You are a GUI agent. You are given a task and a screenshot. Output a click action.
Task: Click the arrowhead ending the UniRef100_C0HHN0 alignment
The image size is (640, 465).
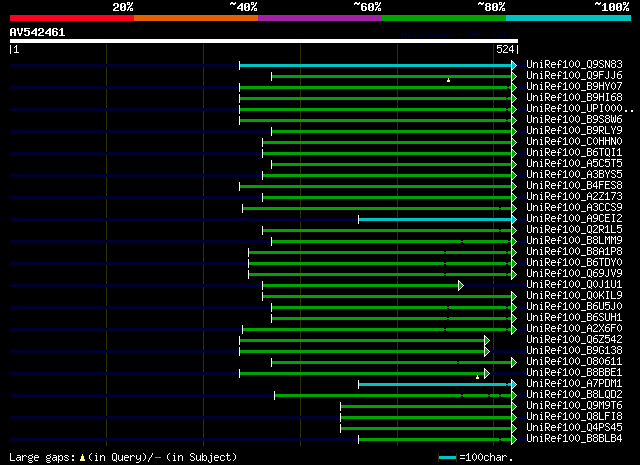click(x=514, y=142)
